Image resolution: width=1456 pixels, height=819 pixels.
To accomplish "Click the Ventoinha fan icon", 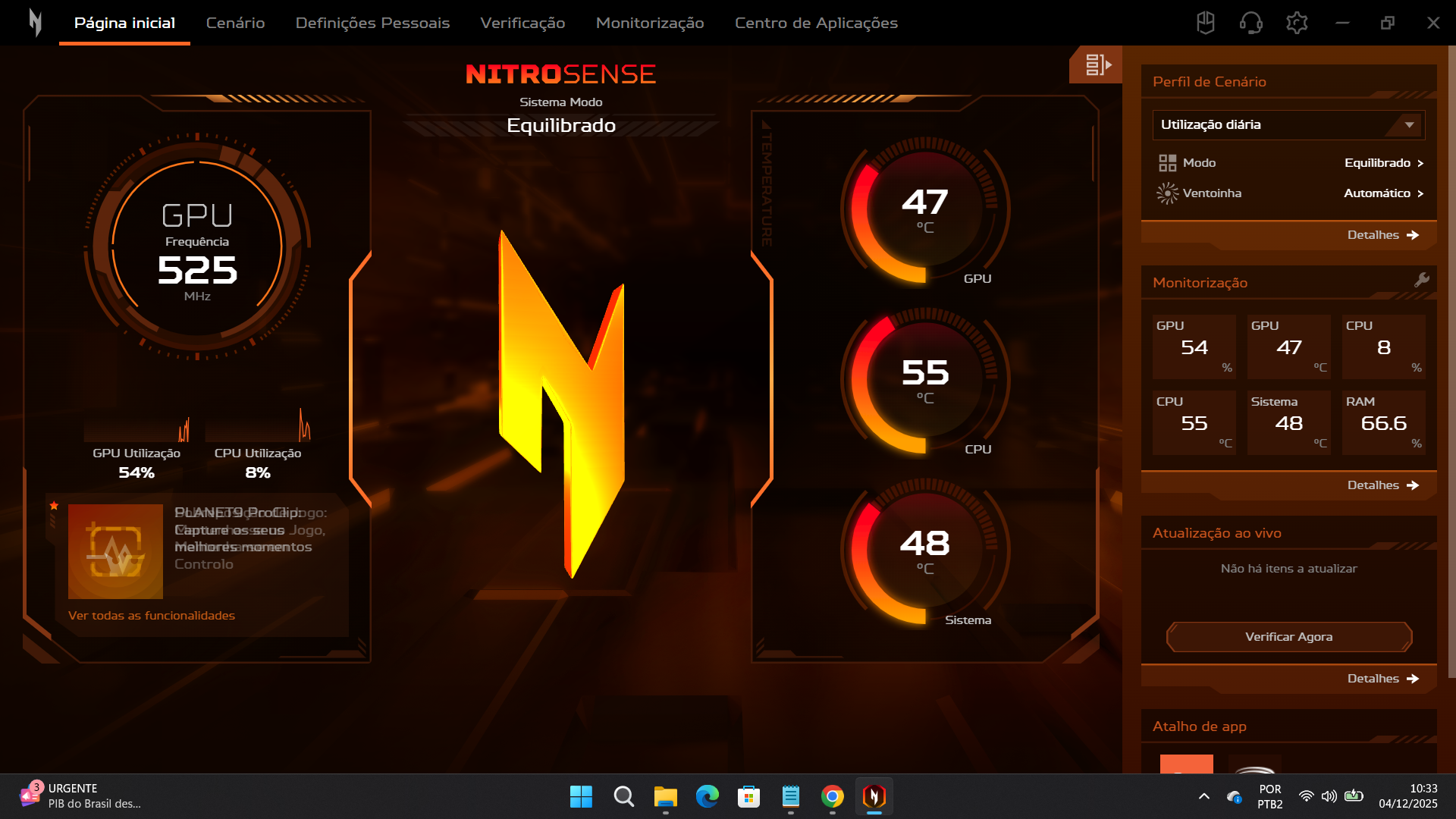I will coord(1167,193).
